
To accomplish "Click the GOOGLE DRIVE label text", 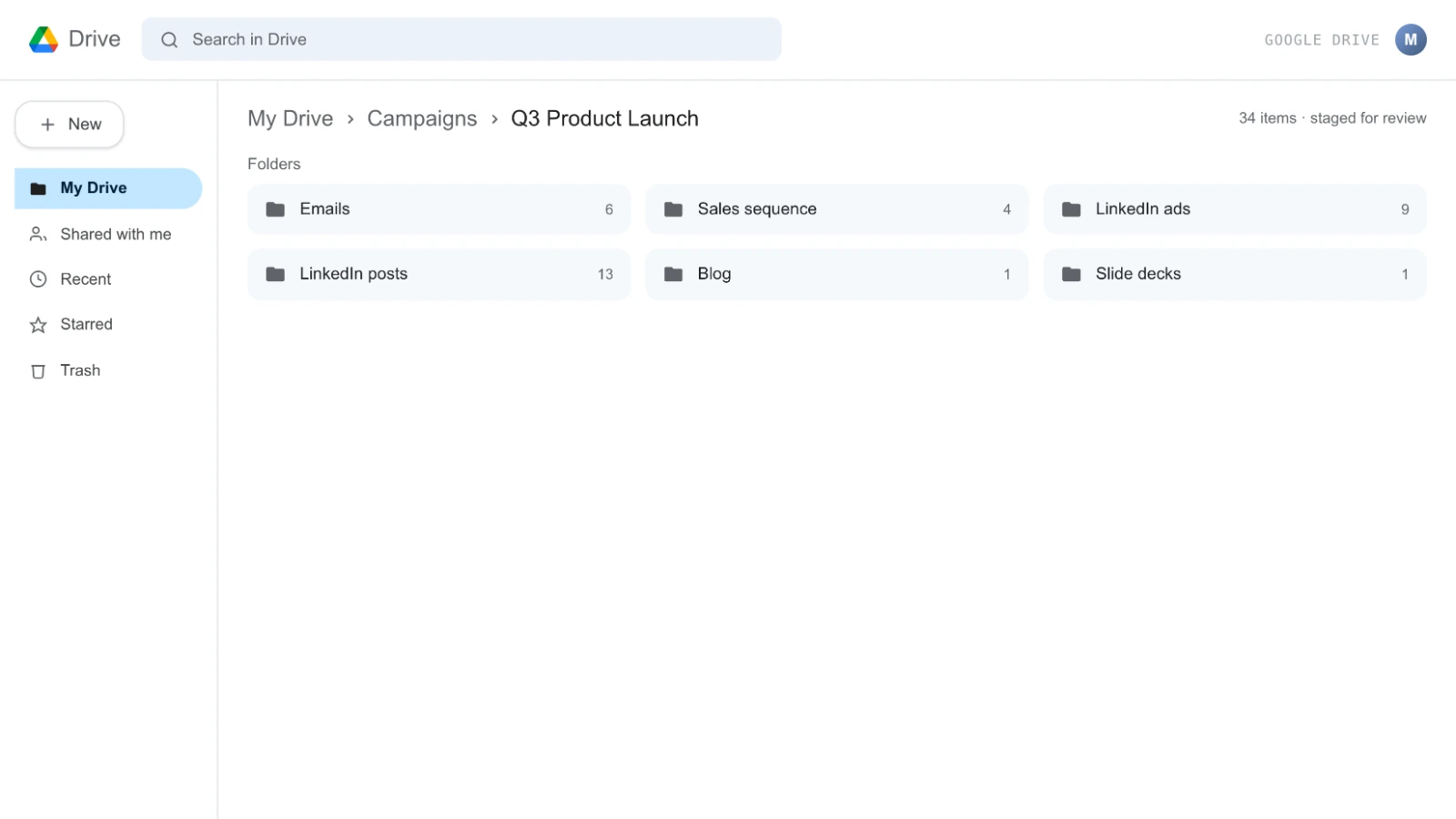I will (x=1322, y=40).
